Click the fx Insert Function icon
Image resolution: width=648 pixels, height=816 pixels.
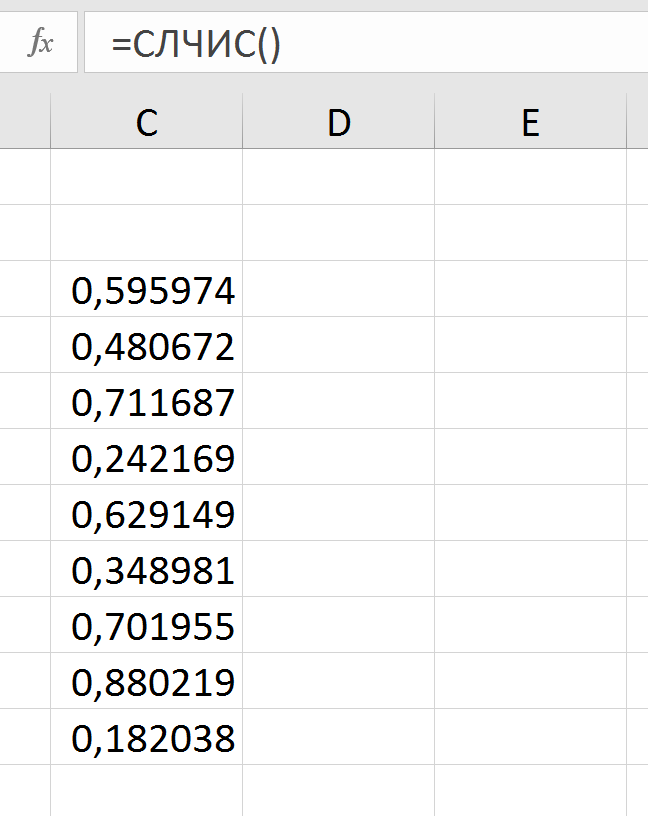coord(40,43)
